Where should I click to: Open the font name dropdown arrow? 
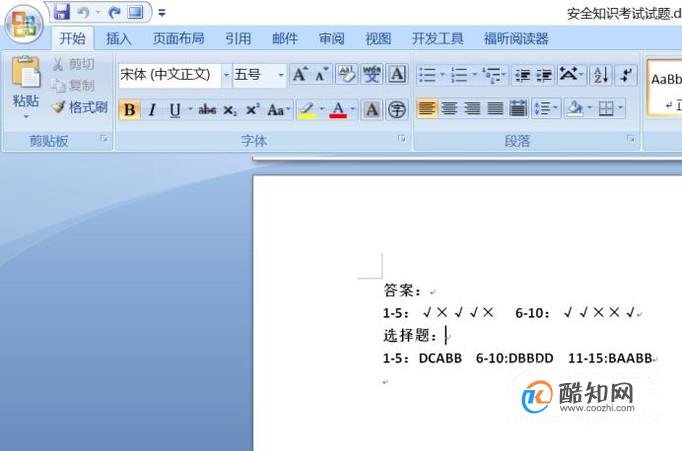[x=226, y=75]
